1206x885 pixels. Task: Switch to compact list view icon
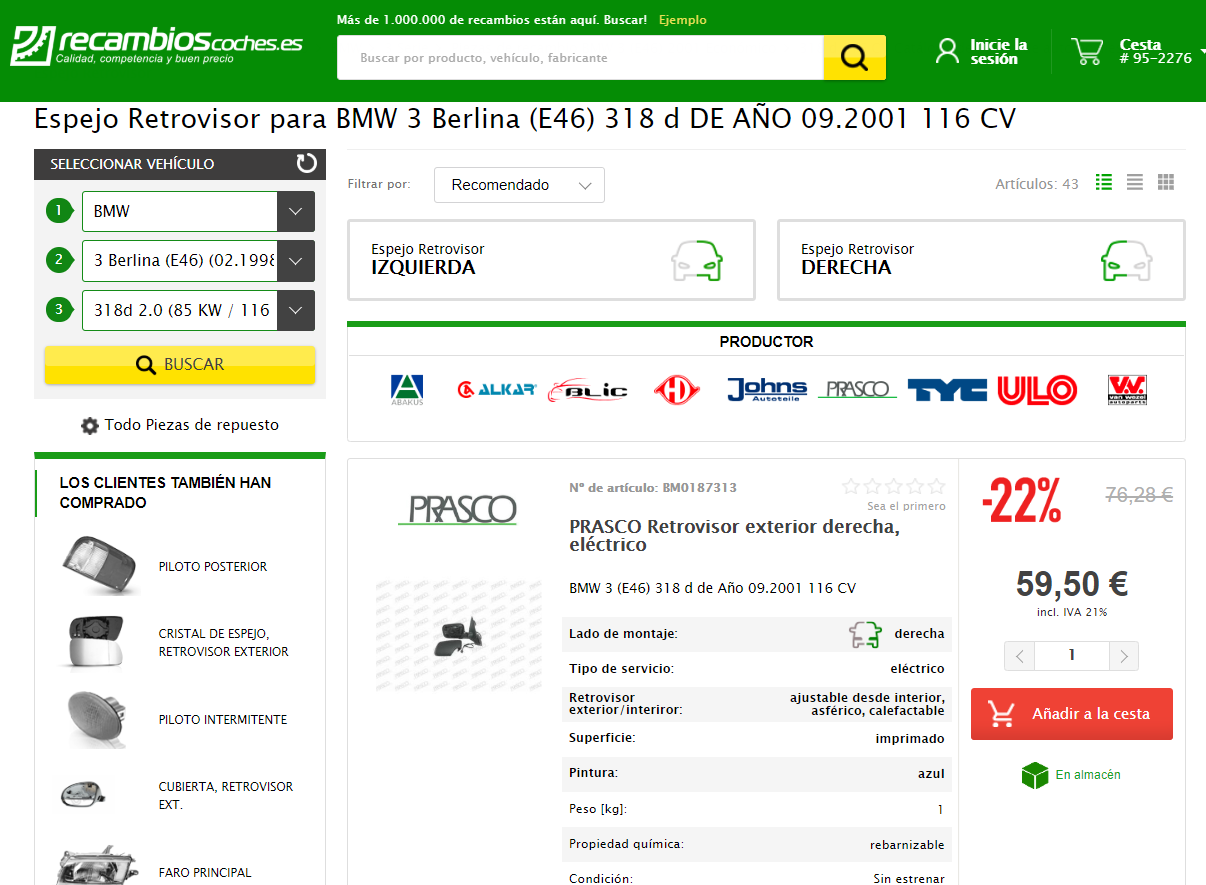1134,182
